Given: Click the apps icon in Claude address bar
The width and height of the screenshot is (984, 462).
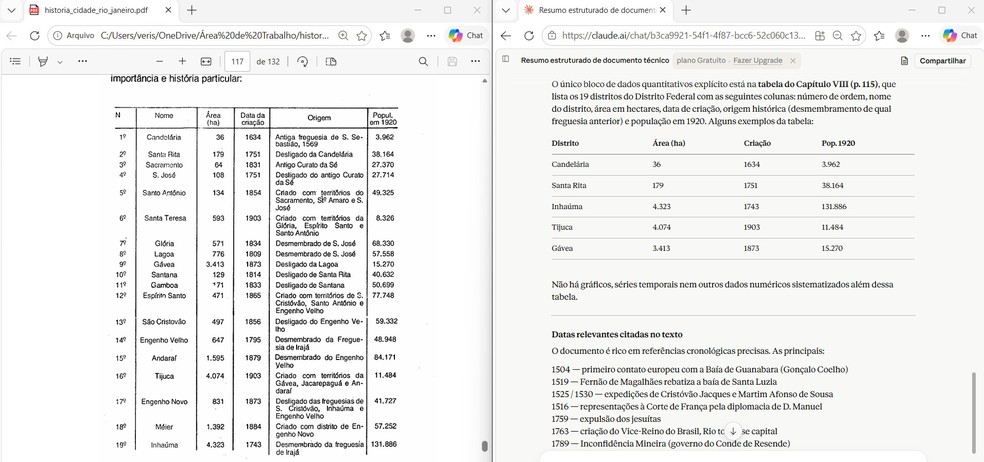Looking at the screenshot, I should pyautogui.click(x=820, y=36).
